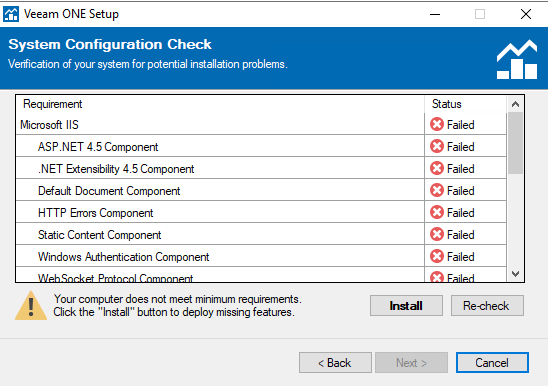Click the Status column header

tap(466, 104)
